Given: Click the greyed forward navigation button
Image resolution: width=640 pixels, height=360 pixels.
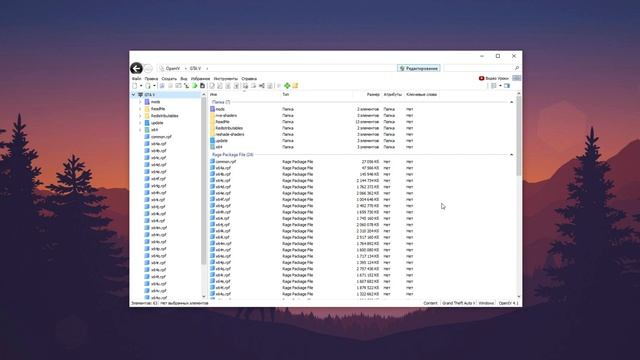Looking at the screenshot, I should pyautogui.click(x=148, y=69).
